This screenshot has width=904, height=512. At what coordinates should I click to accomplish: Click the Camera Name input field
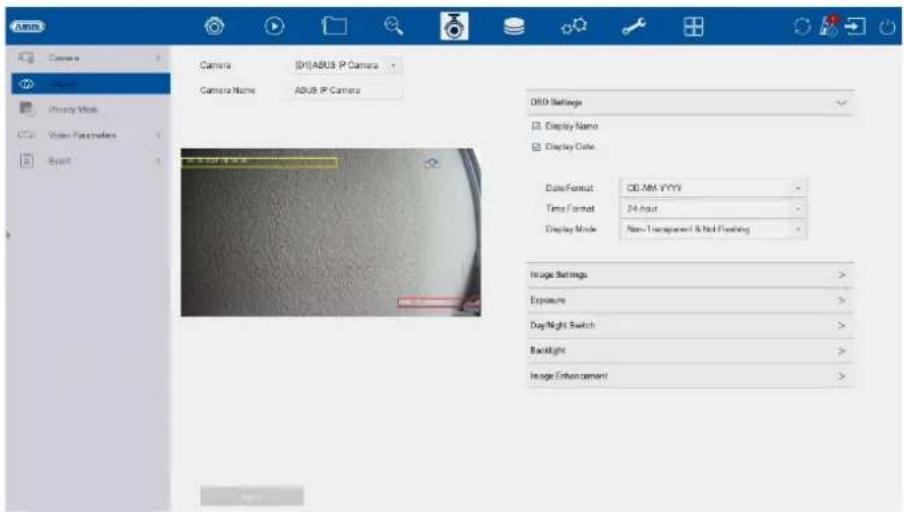pyautogui.click(x=345, y=91)
